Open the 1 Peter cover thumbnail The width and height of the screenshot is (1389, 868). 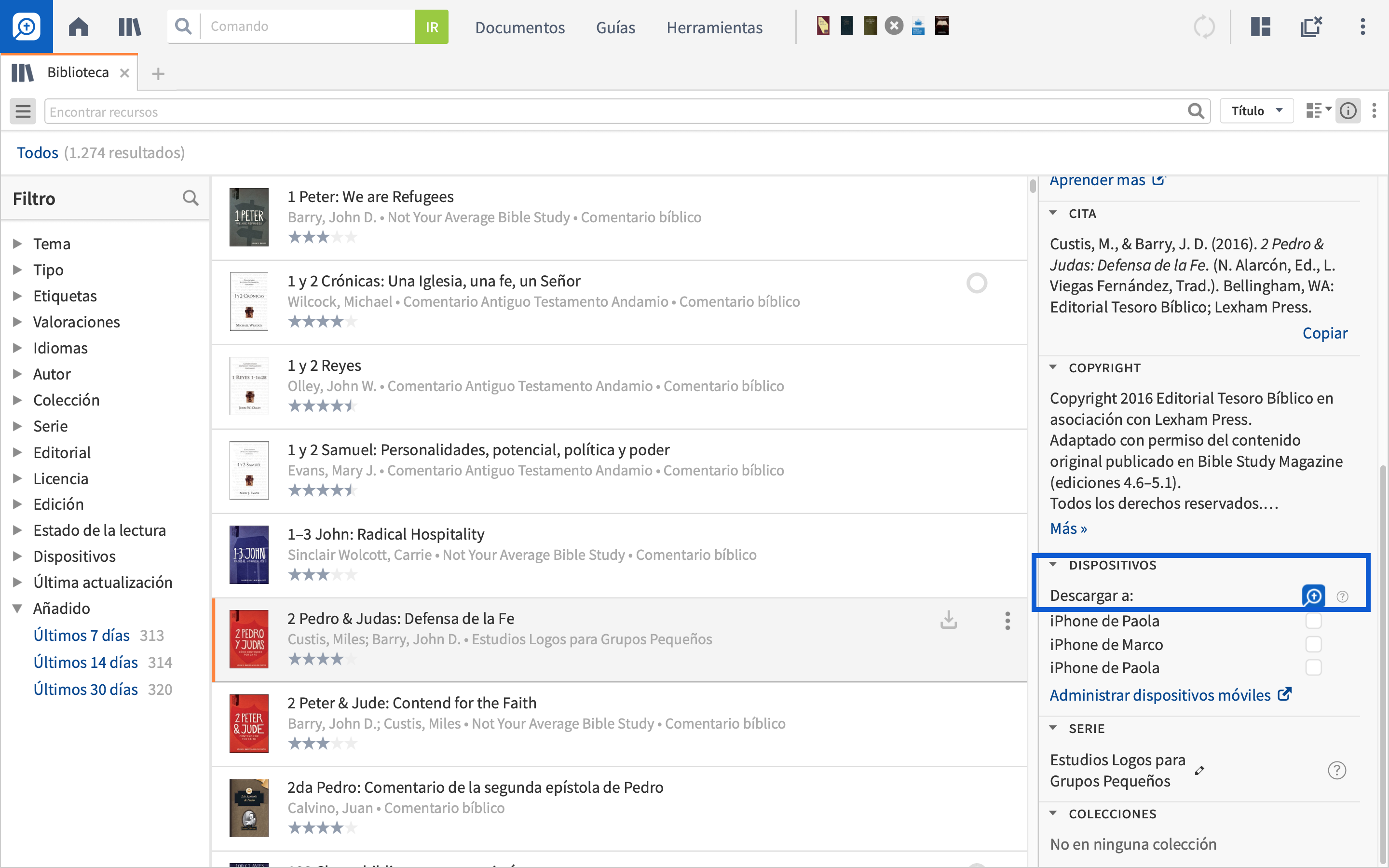pyautogui.click(x=248, y=217)
